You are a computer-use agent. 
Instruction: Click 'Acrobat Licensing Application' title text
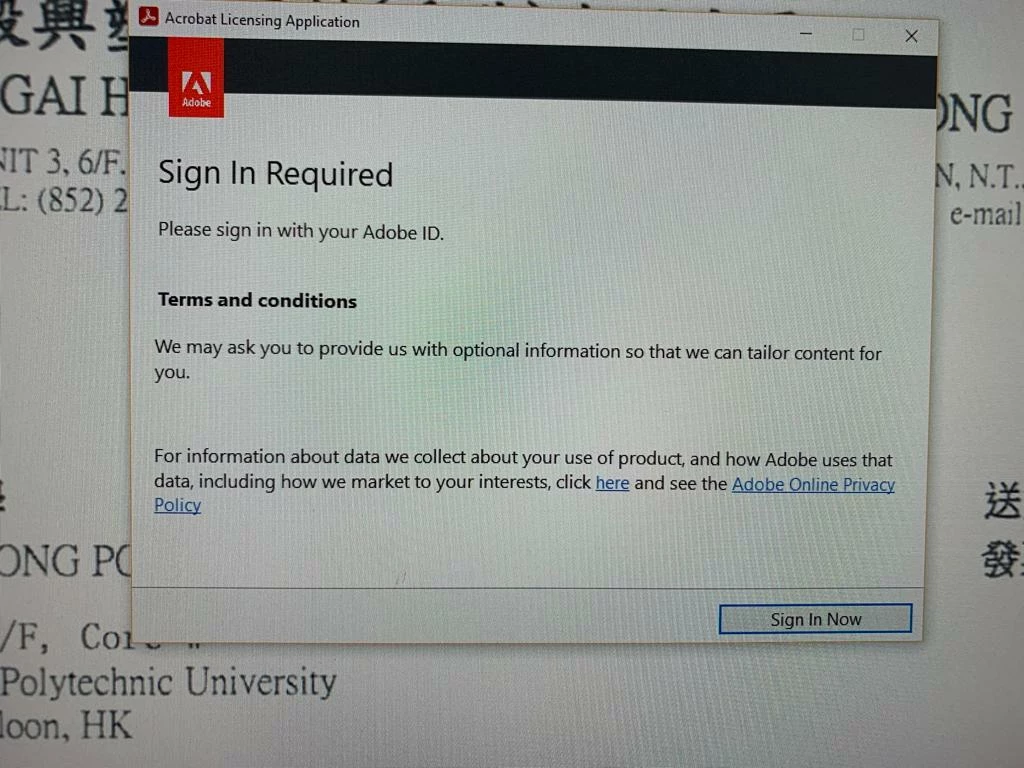pos(262,20)
